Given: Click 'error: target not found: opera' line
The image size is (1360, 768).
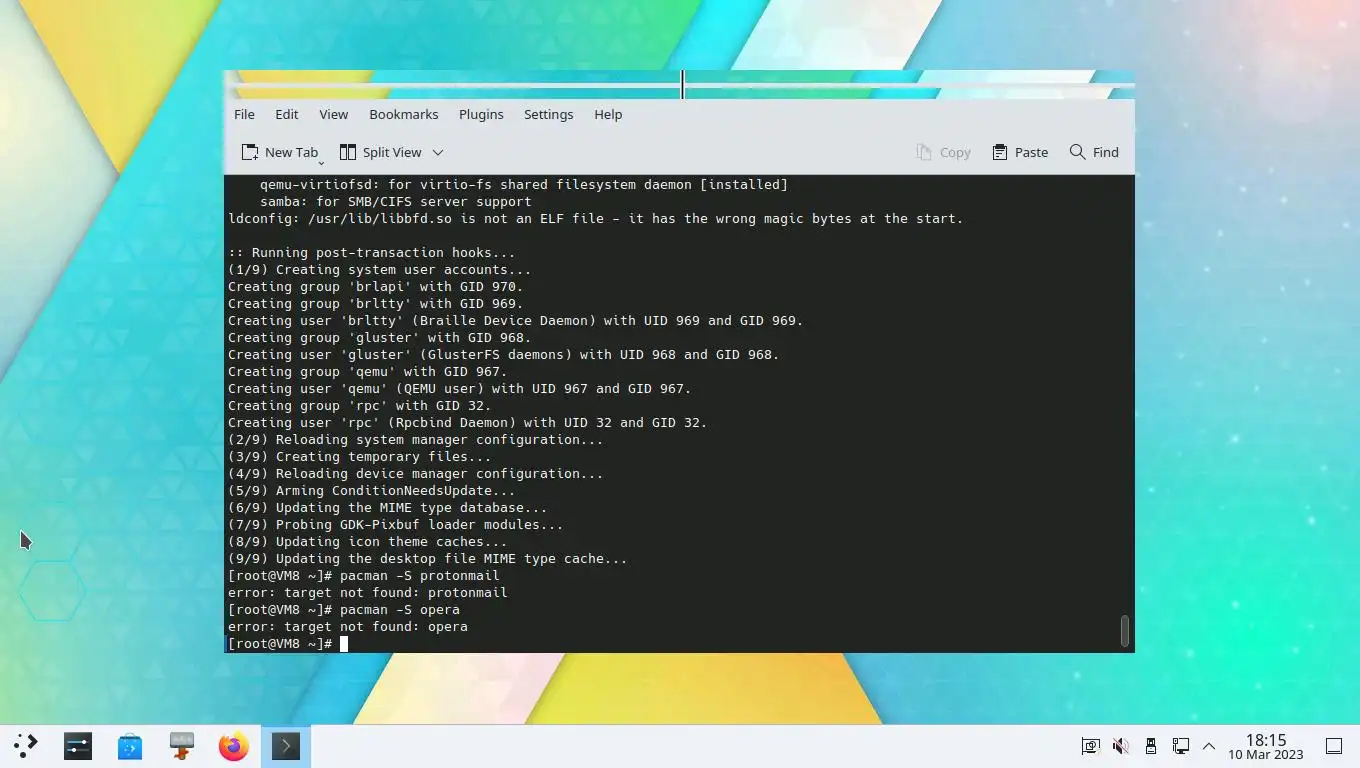Looking at the screenshot, I should [348, 627].
